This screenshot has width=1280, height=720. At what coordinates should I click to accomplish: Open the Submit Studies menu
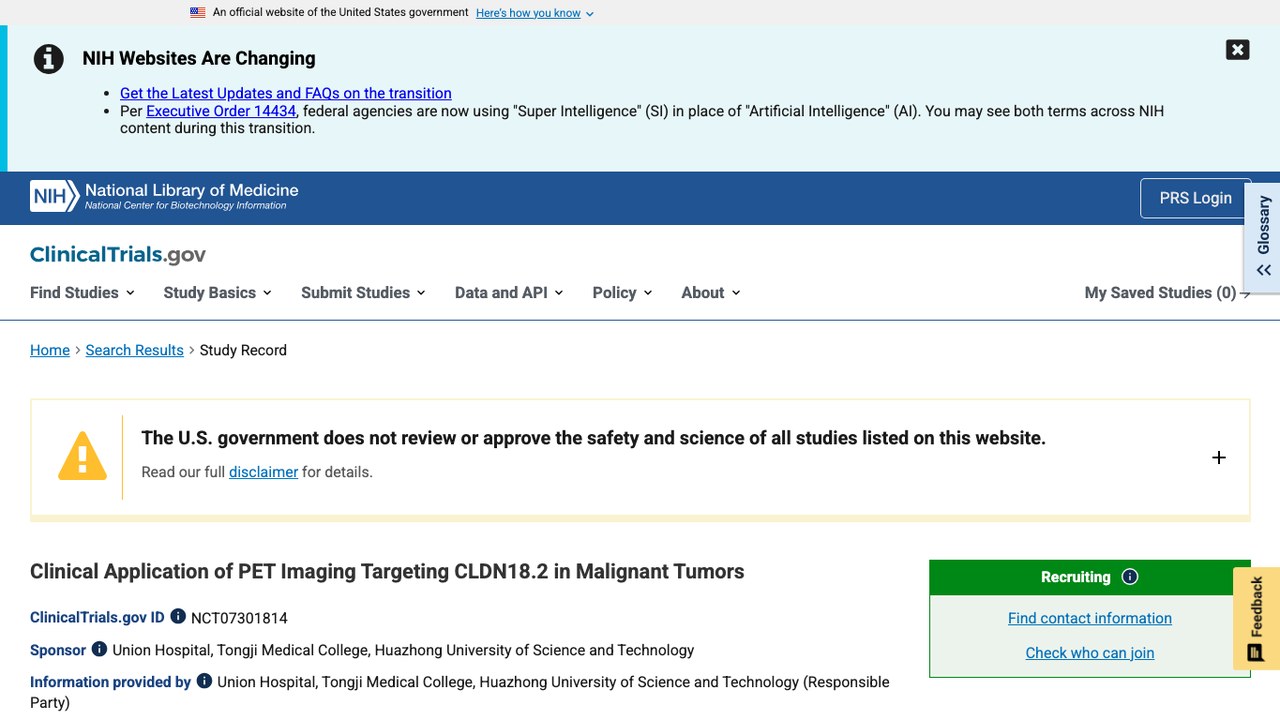[x=363, y=293]
